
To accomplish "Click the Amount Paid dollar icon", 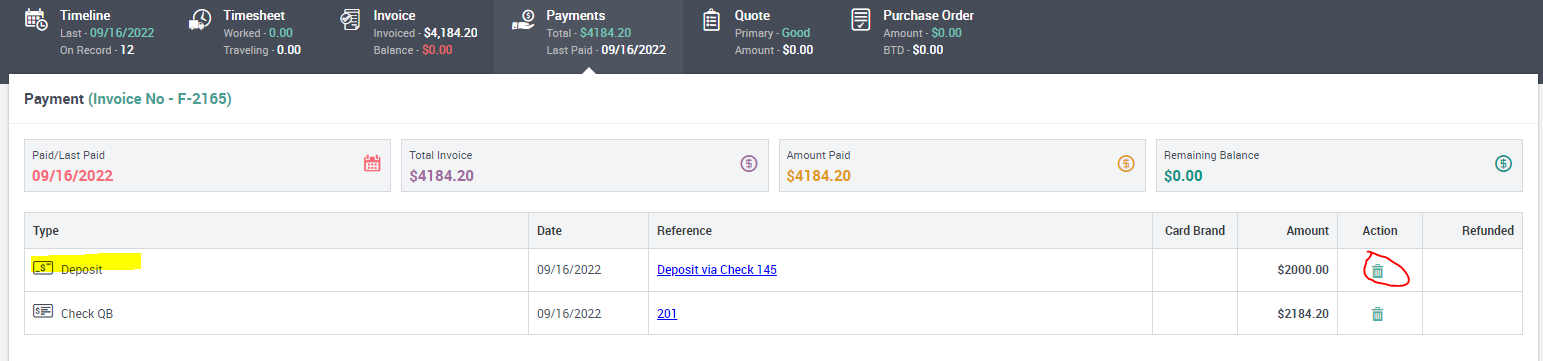I will 1126,164.
